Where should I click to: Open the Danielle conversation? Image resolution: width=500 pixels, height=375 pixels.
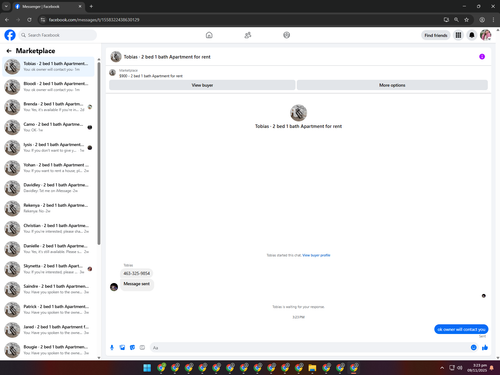(49, 249)
